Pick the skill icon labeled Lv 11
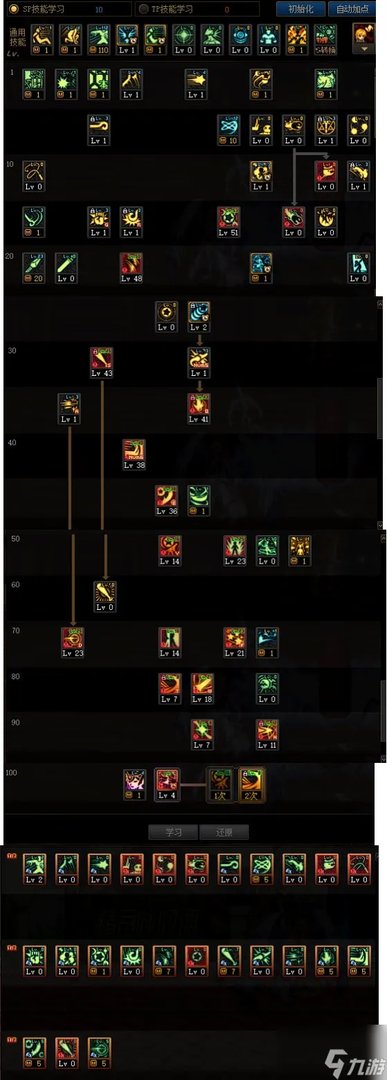 coord(267,734)
